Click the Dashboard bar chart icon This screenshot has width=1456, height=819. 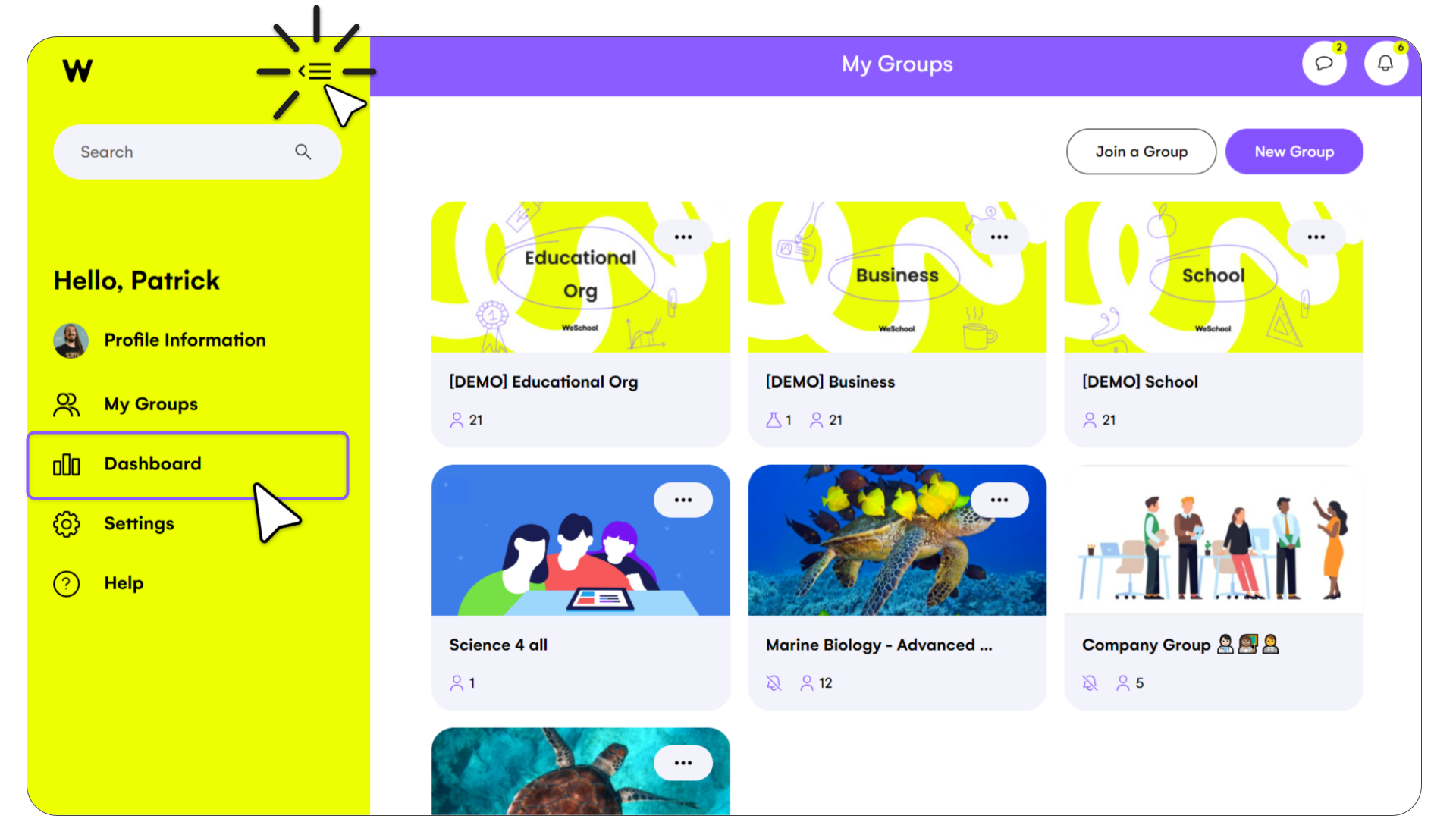(x=67, y=464)
